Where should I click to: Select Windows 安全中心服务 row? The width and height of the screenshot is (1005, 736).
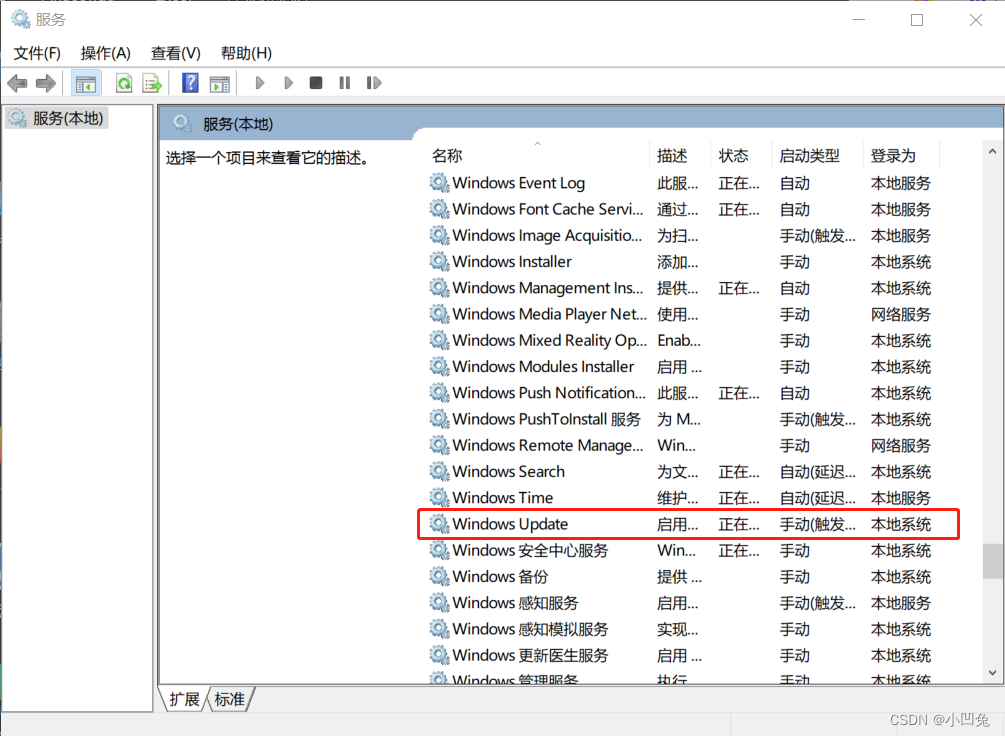679,551
